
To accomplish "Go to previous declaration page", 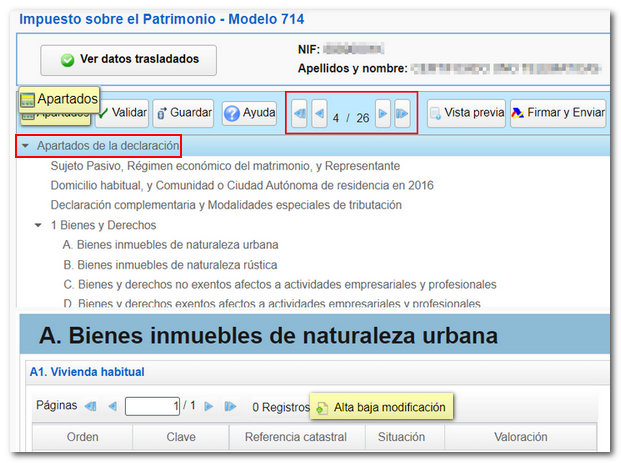I will click(x=319, y=115).
